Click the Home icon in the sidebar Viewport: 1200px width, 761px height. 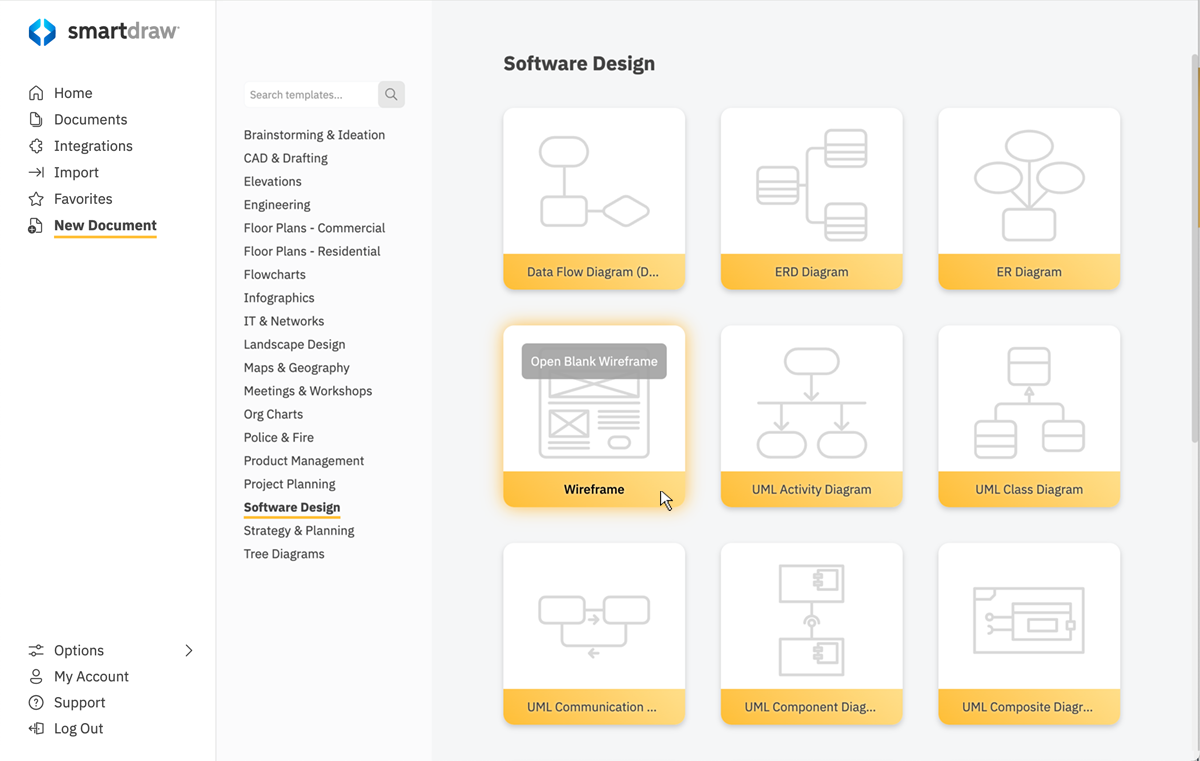click(x=35, y=92)
